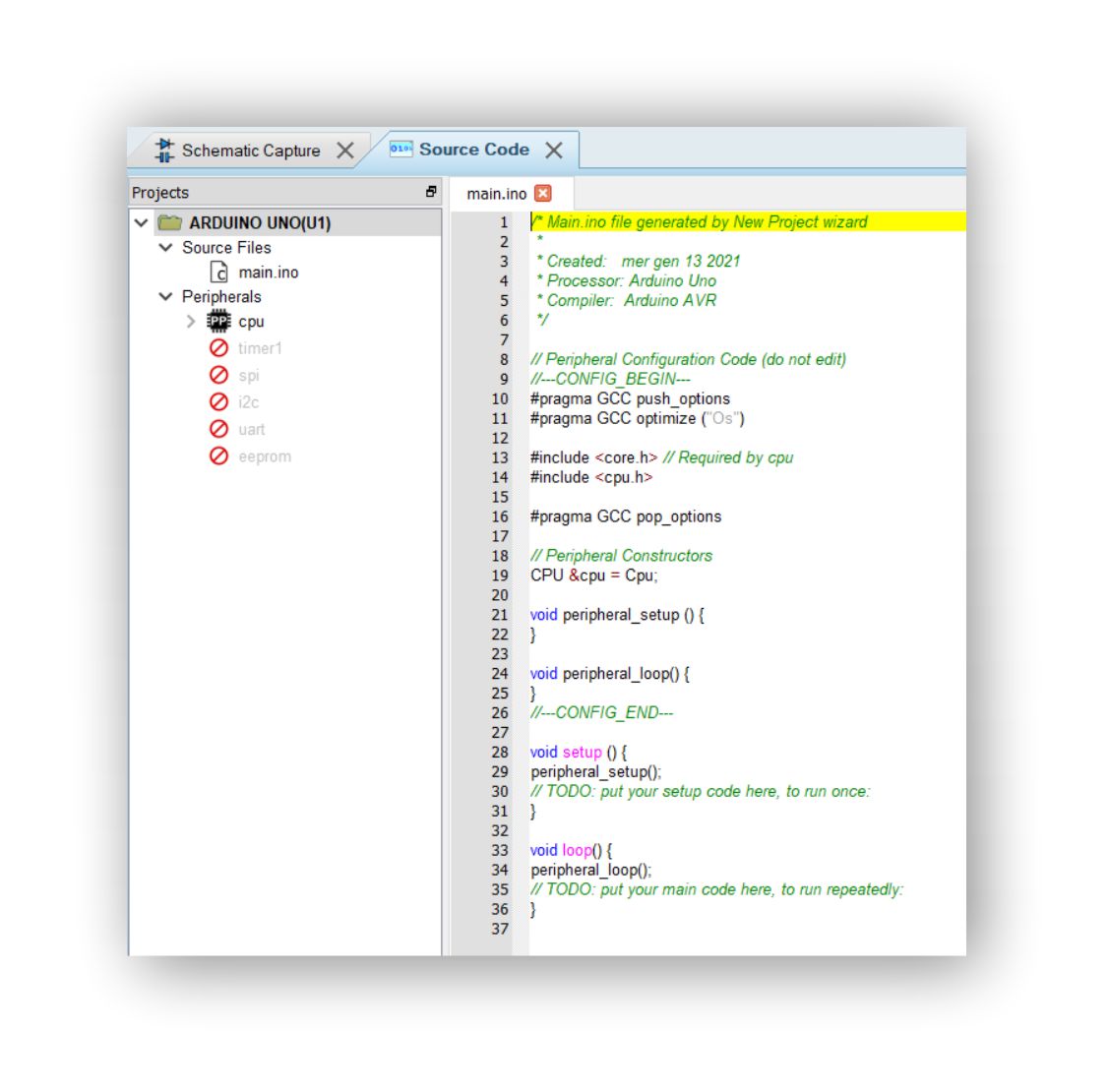
Task: Close the Schematic Capture tab
Action: point(344,151)
